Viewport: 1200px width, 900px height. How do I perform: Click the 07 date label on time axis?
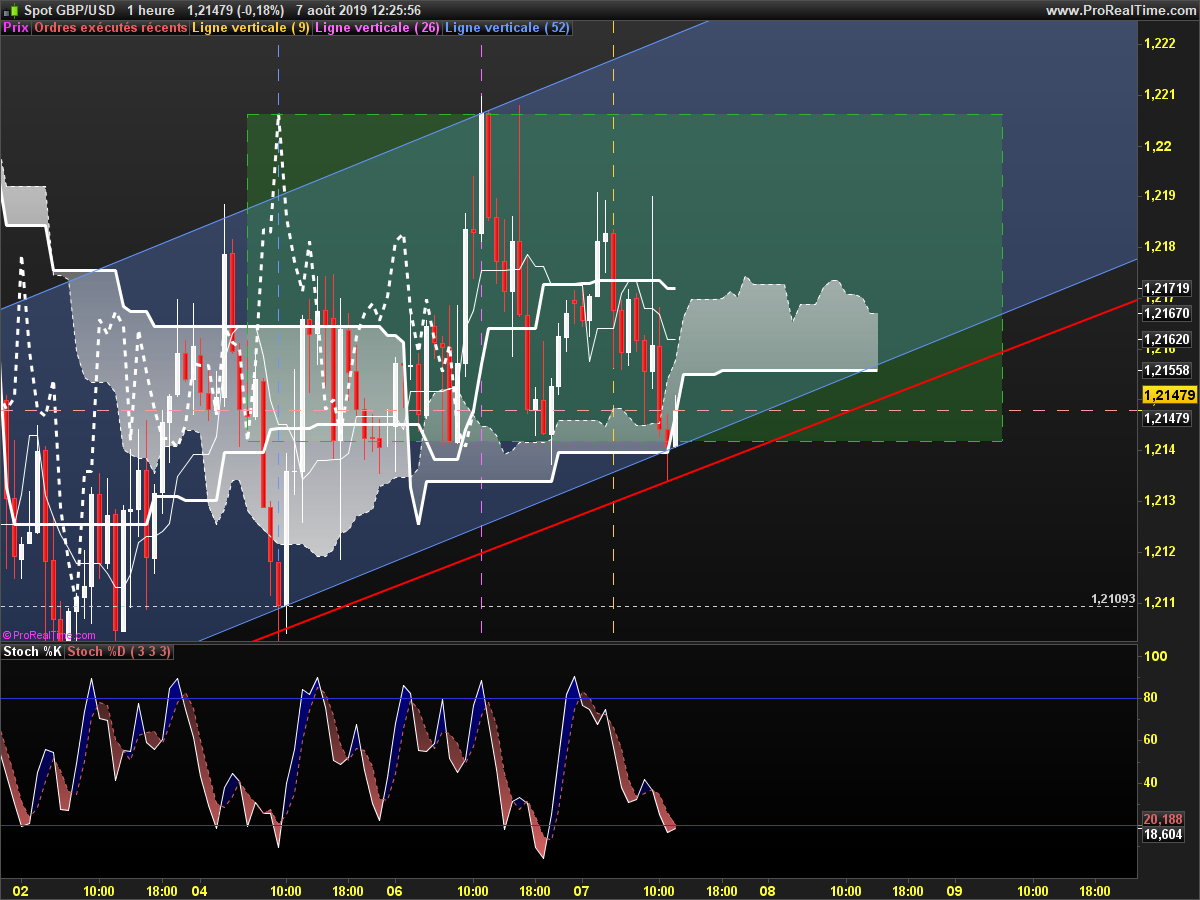(x=581, y=890)
